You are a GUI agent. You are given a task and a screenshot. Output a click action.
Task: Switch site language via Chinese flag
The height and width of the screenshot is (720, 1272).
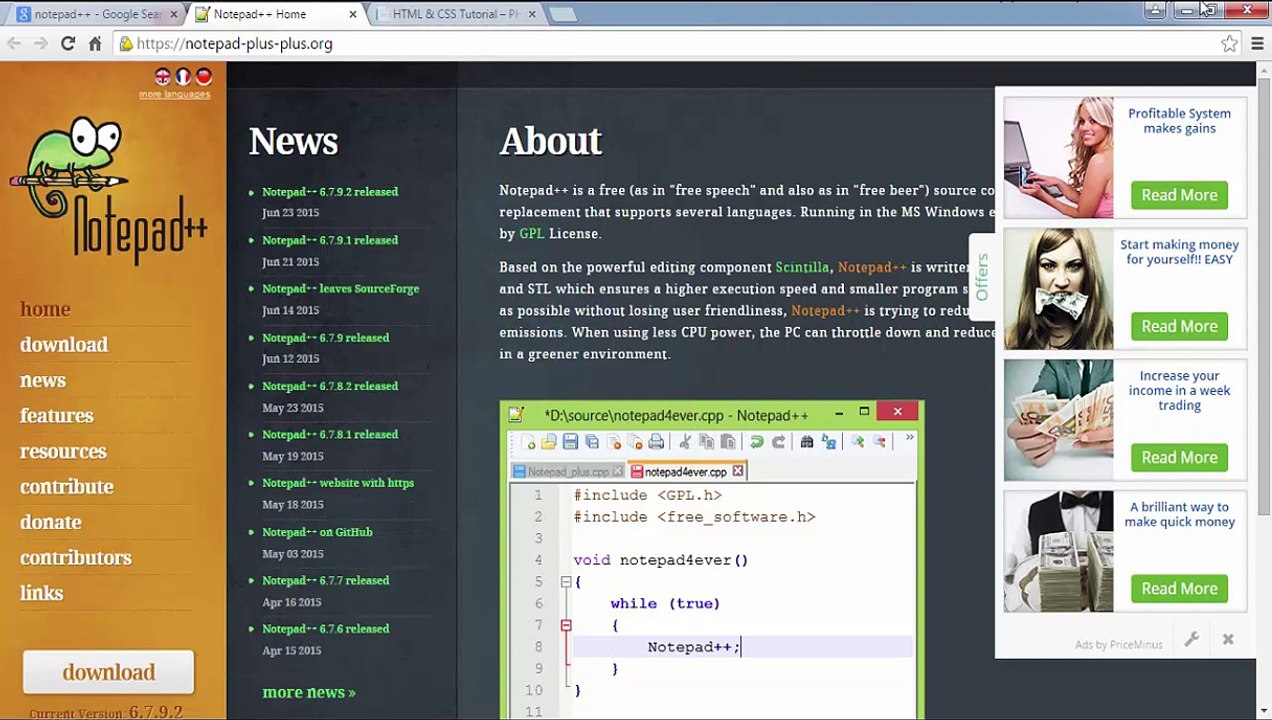tap(204, 77)
